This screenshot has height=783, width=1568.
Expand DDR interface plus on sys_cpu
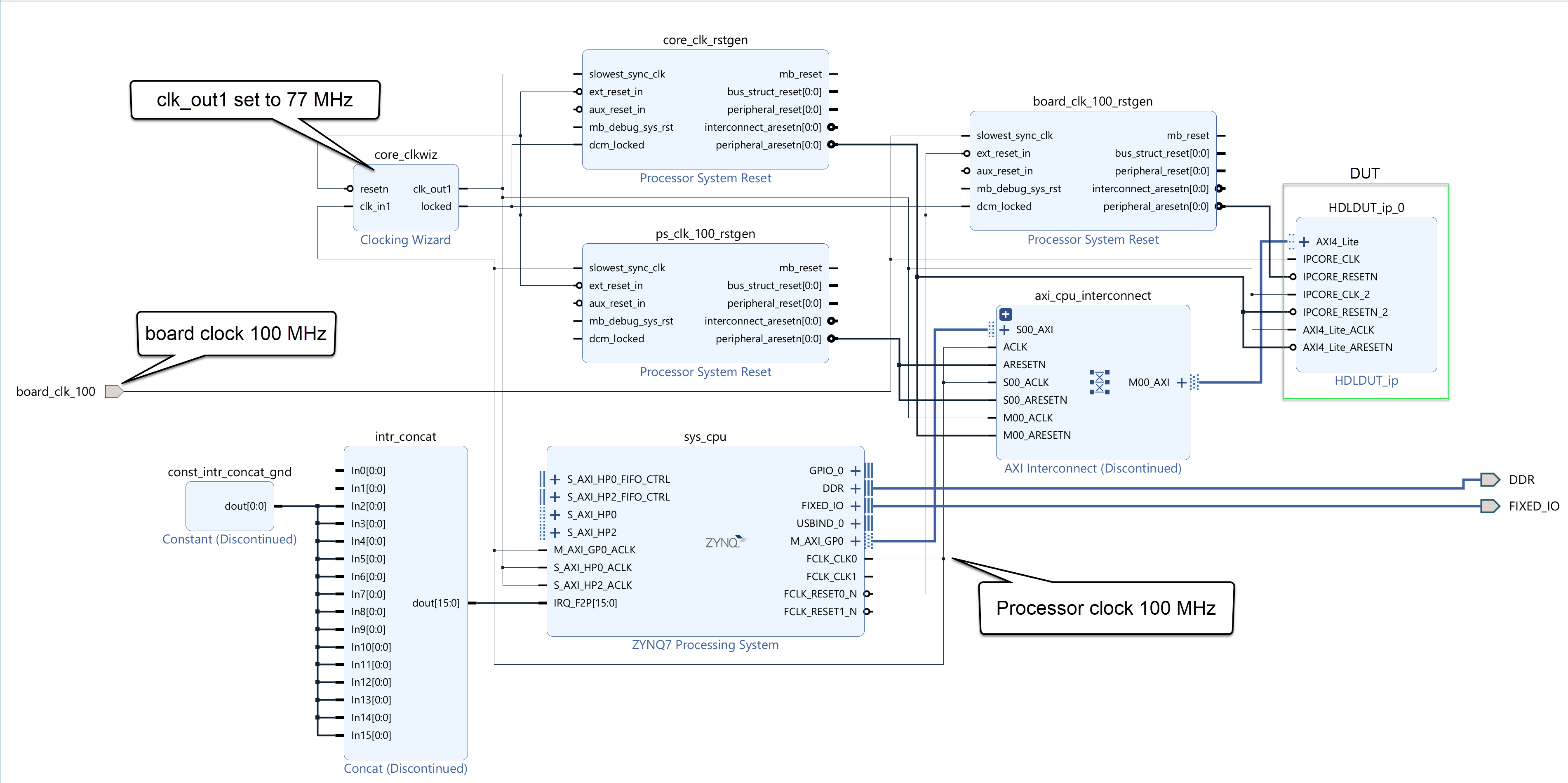click(x=855, y=488)
